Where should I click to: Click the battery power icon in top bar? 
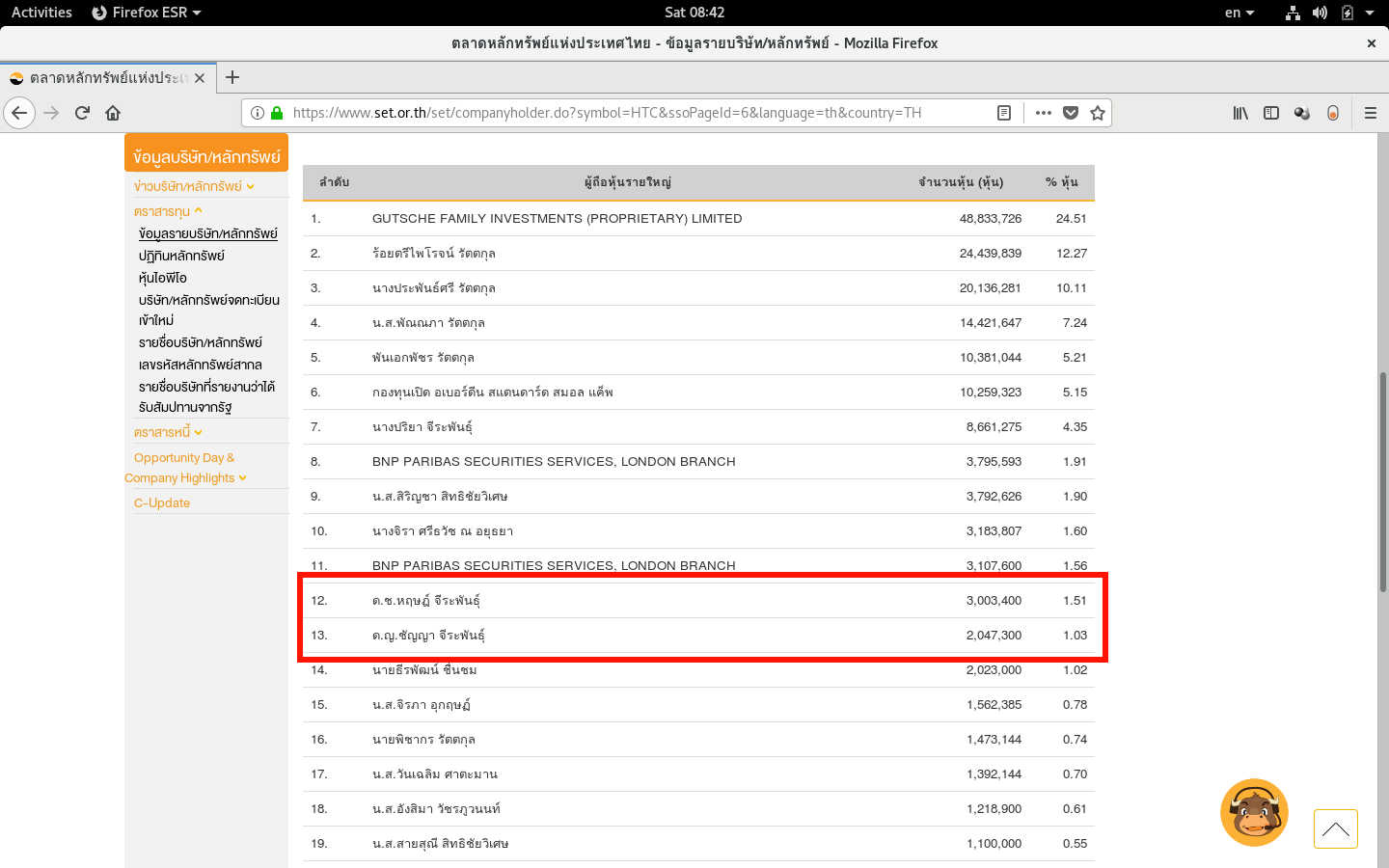pos(1348,13)
